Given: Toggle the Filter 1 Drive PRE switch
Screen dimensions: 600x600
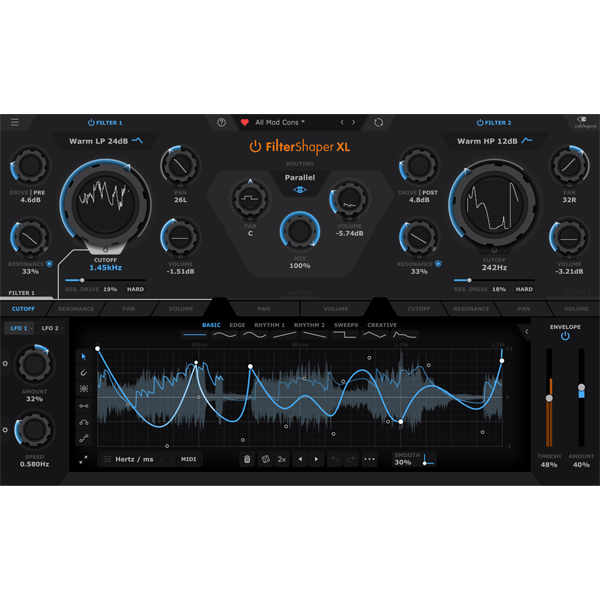Looking at the screenshot, I should click(x=39, y=192).
